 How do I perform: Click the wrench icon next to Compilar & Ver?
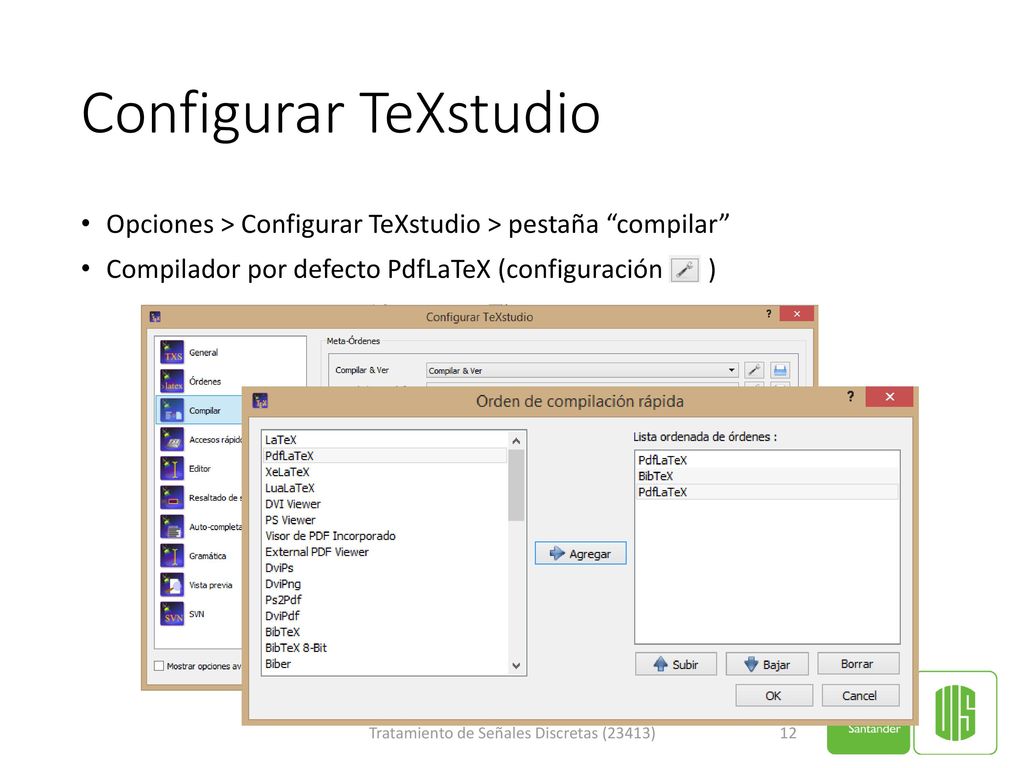[x=754, y=370]
